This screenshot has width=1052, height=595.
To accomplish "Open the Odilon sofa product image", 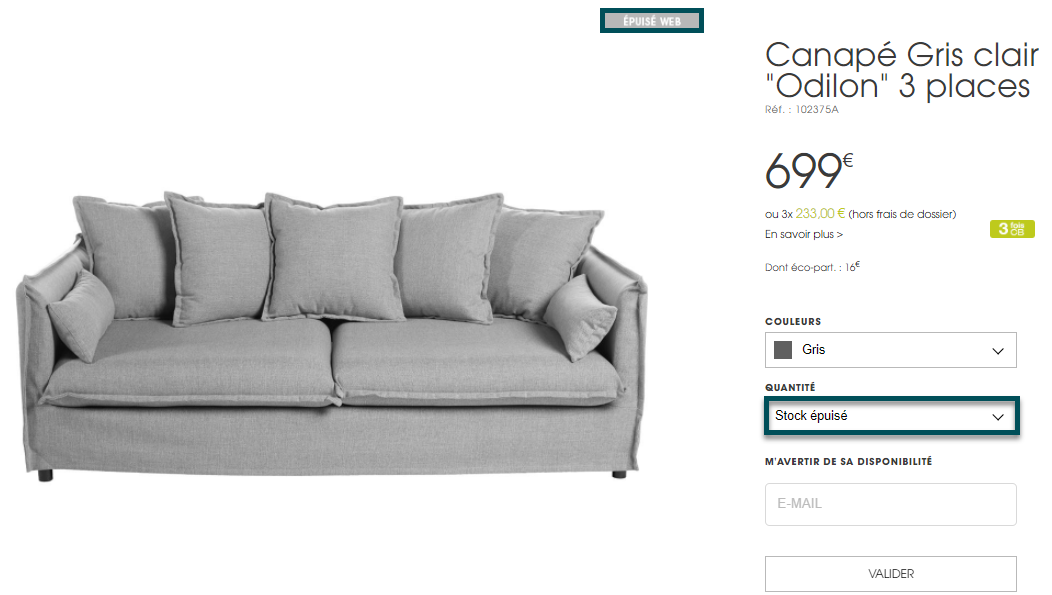I will coord(333,335).
